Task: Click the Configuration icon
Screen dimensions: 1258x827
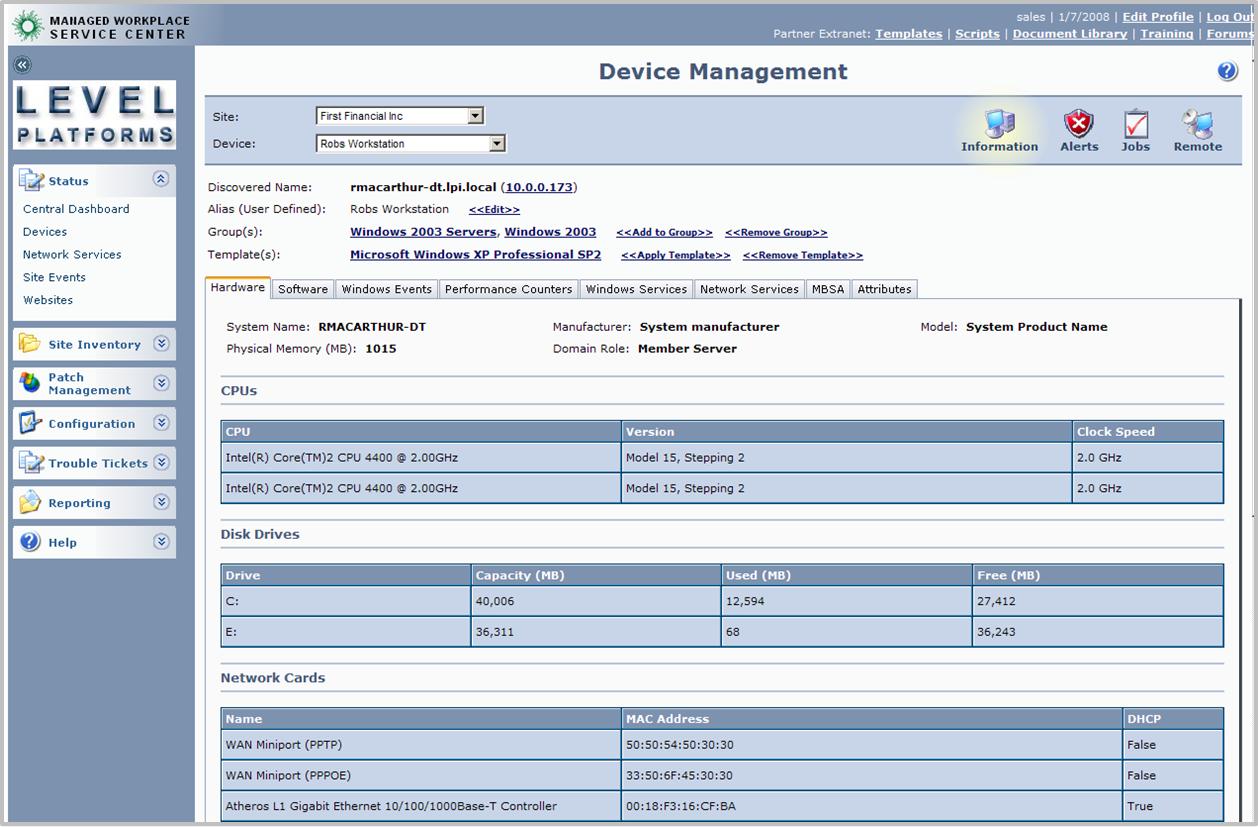Action: [x=31, y=422]
